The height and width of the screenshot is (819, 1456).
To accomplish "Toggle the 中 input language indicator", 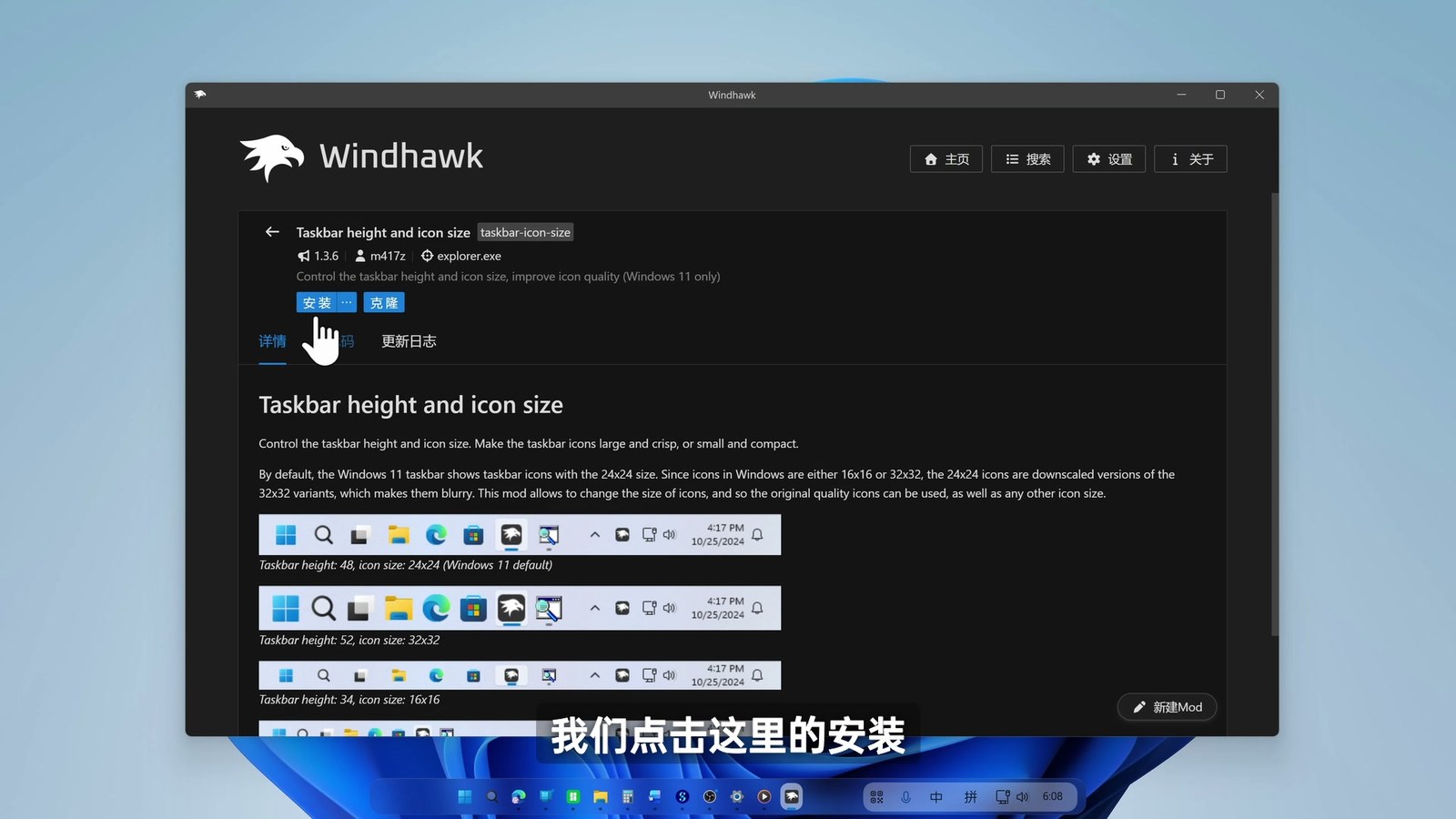I will (x=936, y=797).
